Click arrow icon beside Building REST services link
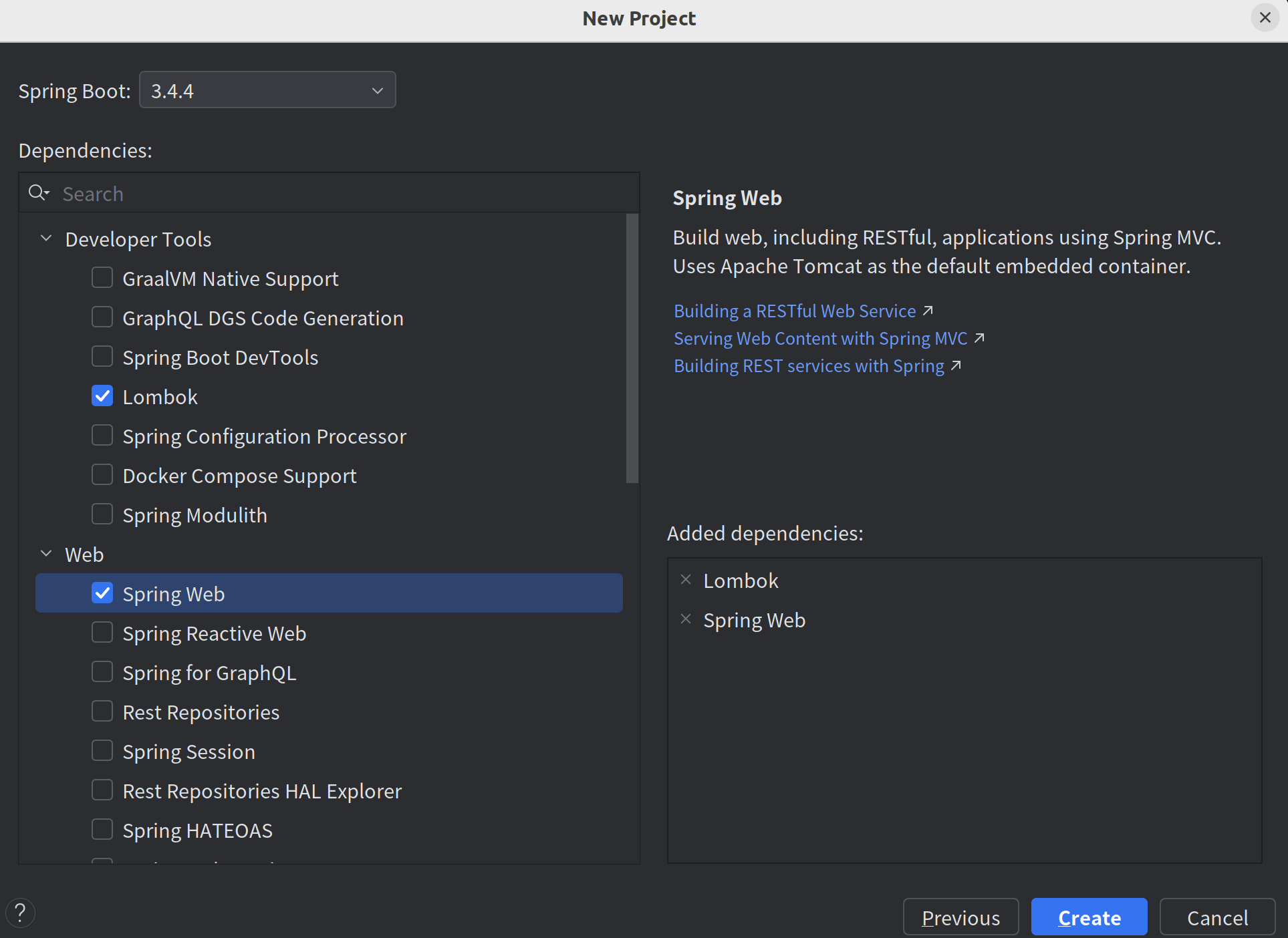 [x=956, y=365]
